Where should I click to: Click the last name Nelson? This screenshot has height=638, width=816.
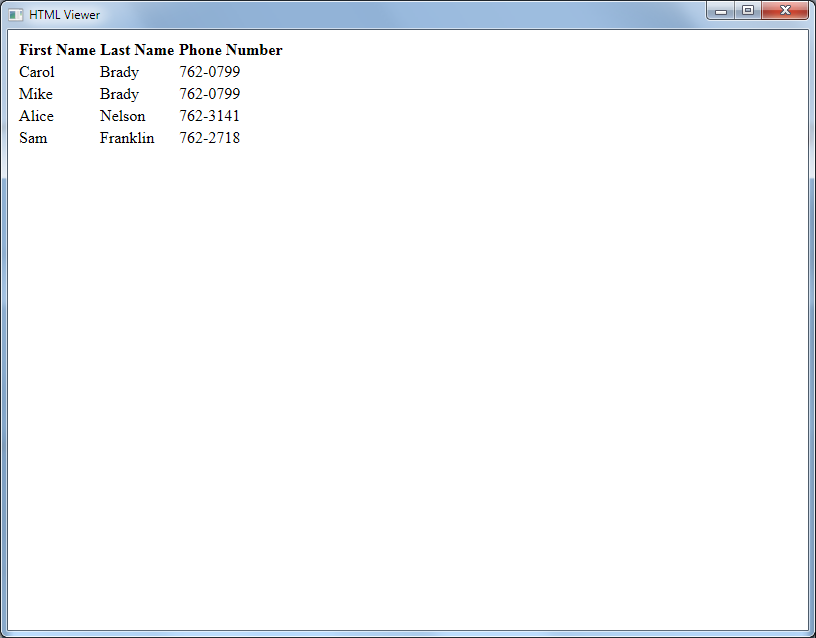pyautogui.click(x=122, y=116)
